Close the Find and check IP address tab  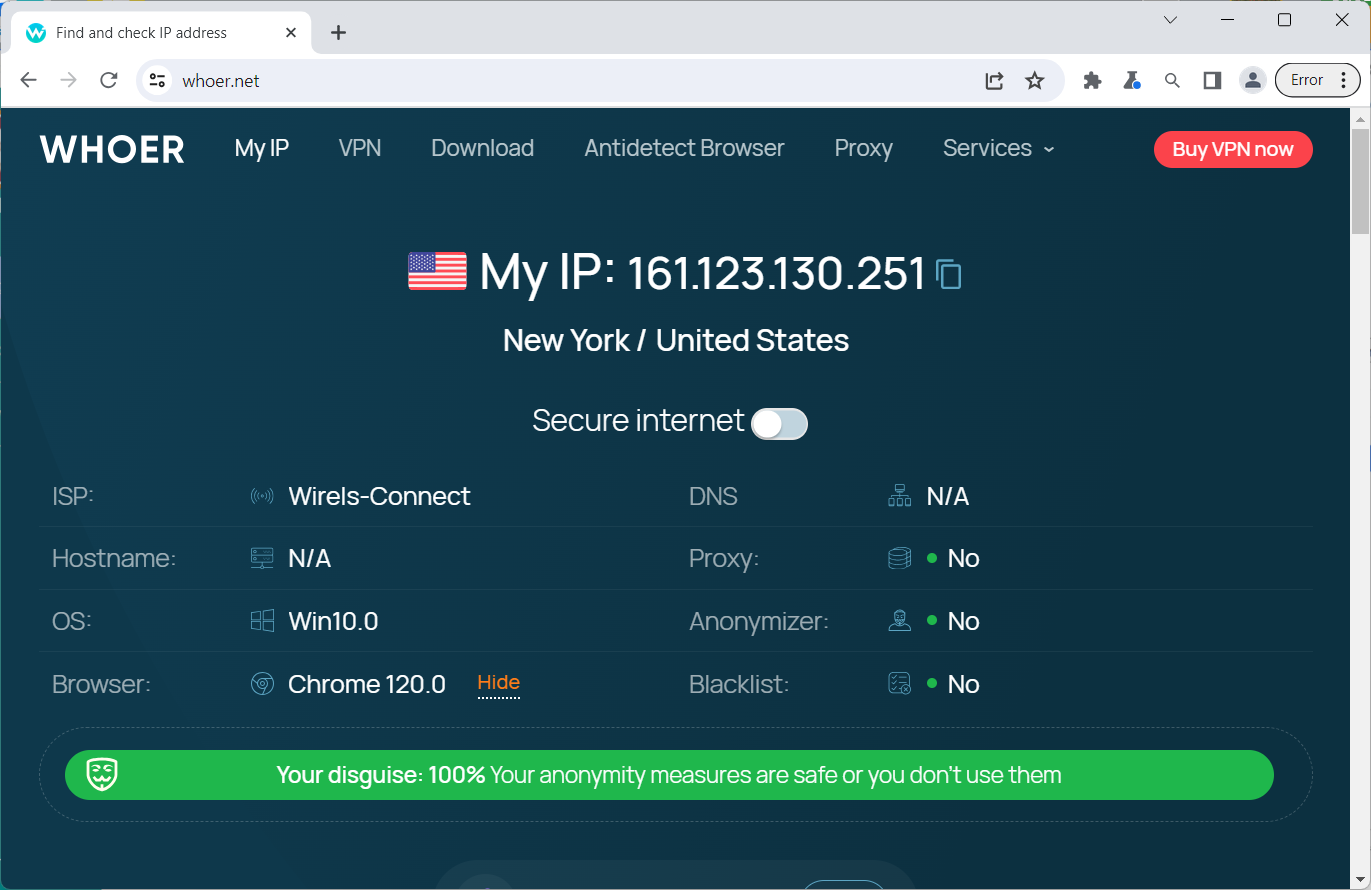pyautogui.click(x=291, y=33)
